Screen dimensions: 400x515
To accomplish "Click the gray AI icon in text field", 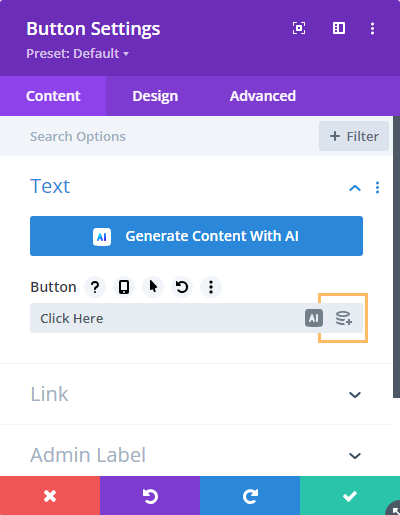I will tap(314, 318).
